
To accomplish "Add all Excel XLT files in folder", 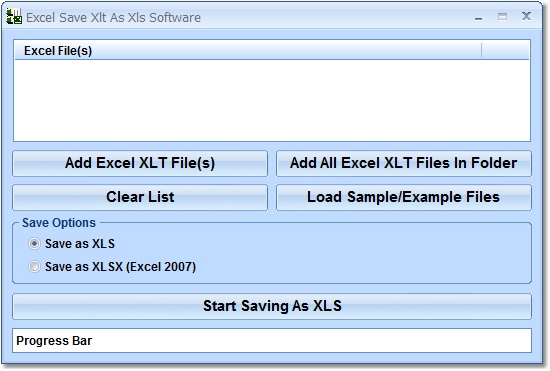I will point(404,163).
